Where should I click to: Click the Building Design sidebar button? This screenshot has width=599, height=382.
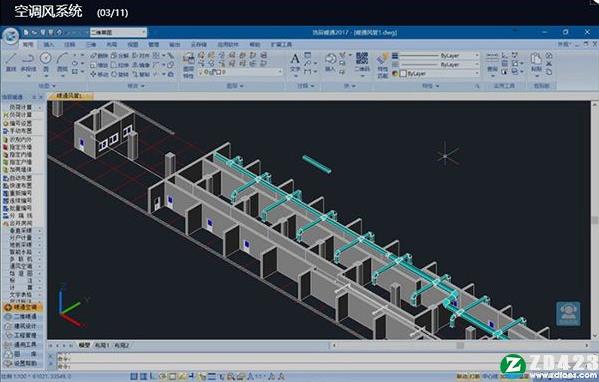[x=23, y=326]
